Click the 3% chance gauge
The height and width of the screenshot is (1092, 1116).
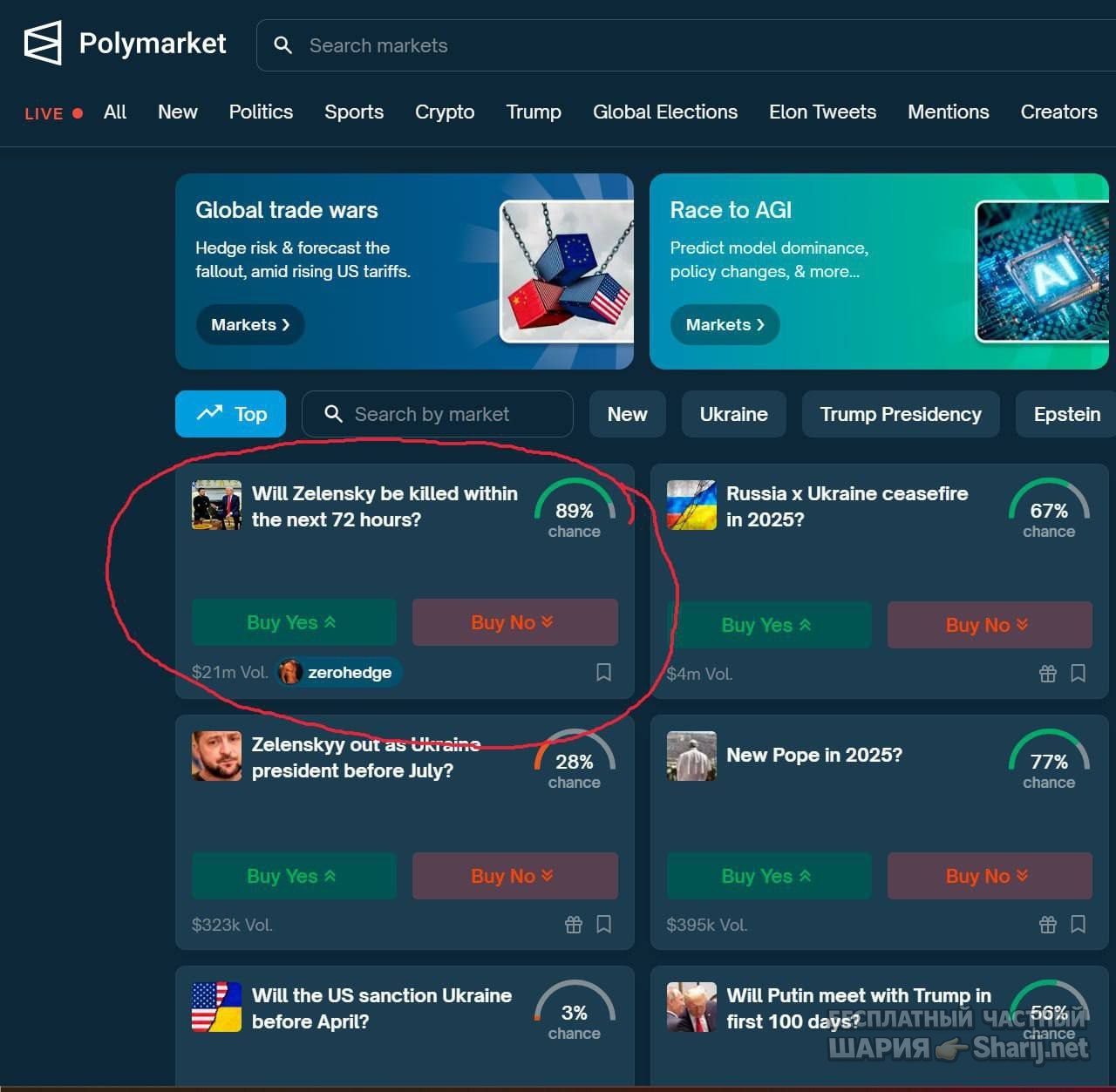(575, 1012)
